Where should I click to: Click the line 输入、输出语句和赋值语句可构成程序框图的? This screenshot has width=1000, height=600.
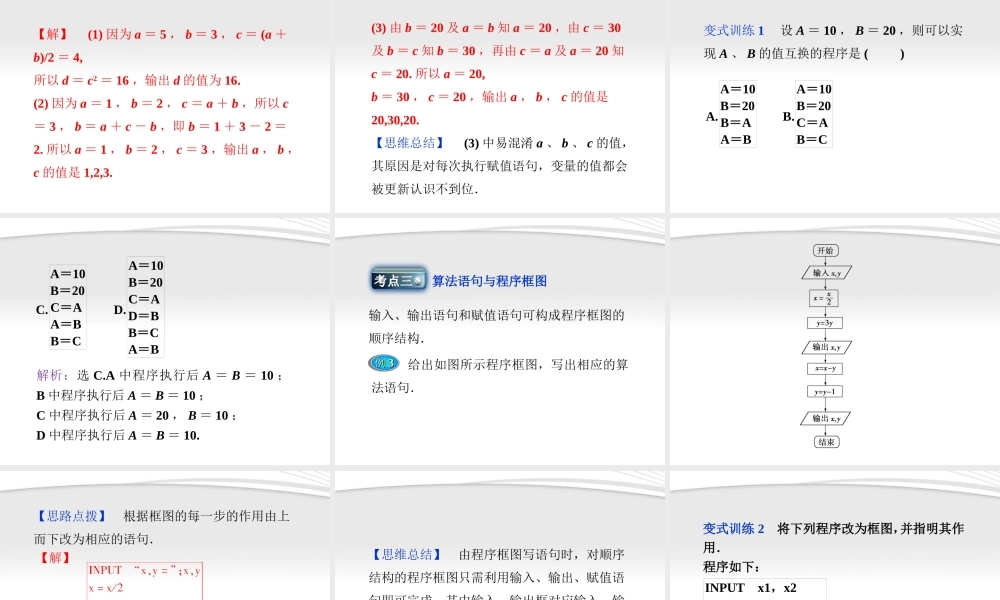point(496,315)
